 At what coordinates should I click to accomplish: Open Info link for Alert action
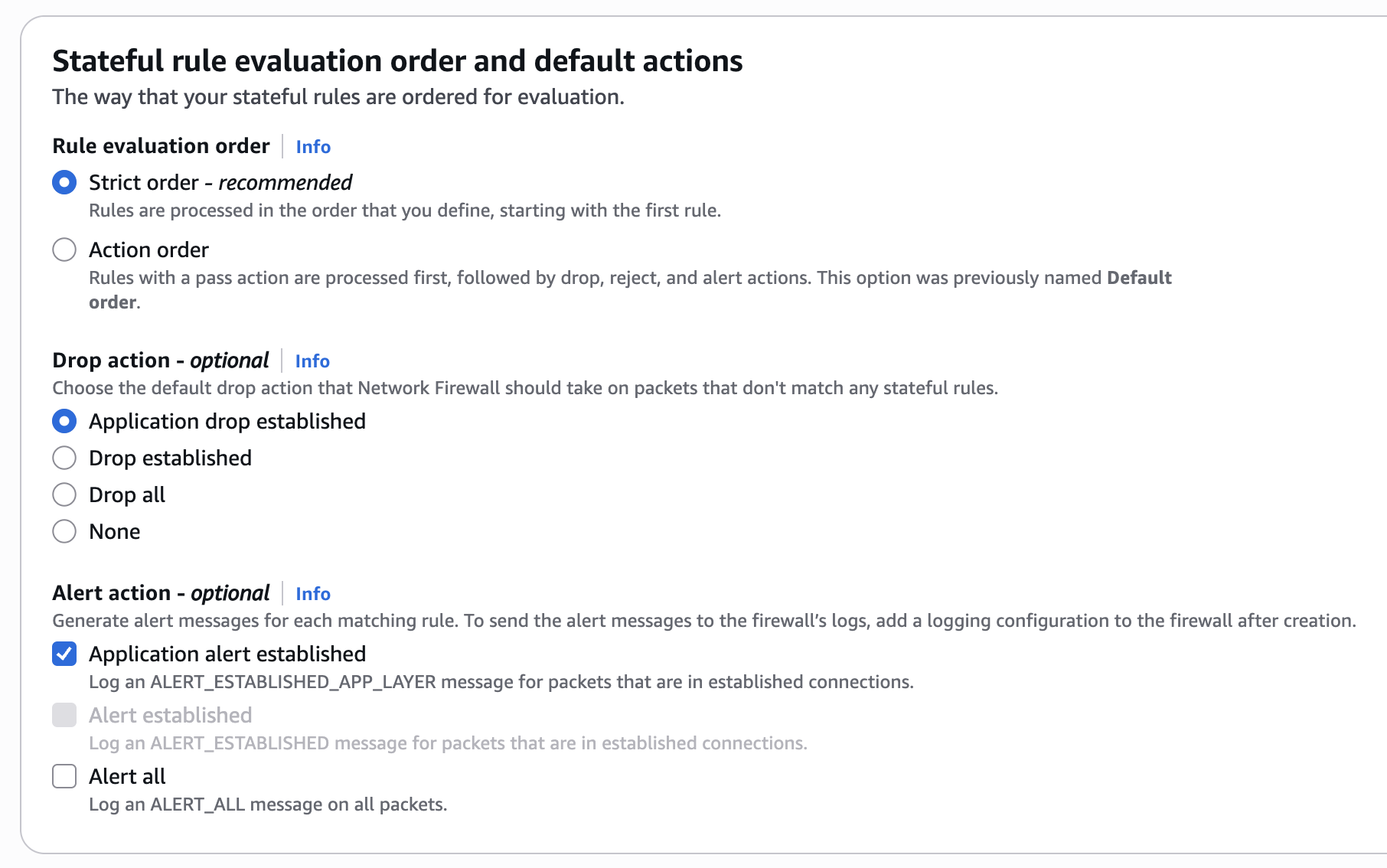(x=313, y=594)
